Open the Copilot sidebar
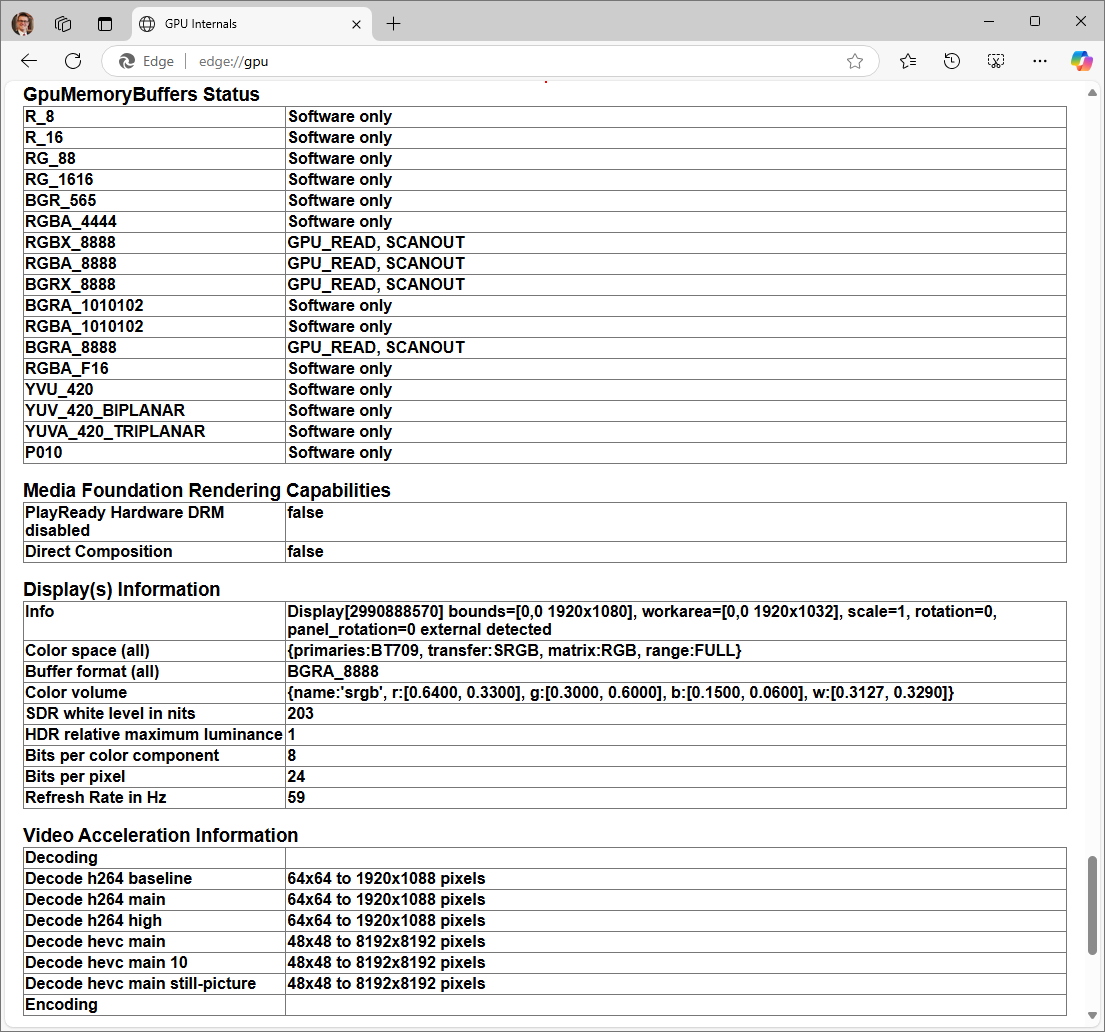1105x1032 pixels. 1081,61
